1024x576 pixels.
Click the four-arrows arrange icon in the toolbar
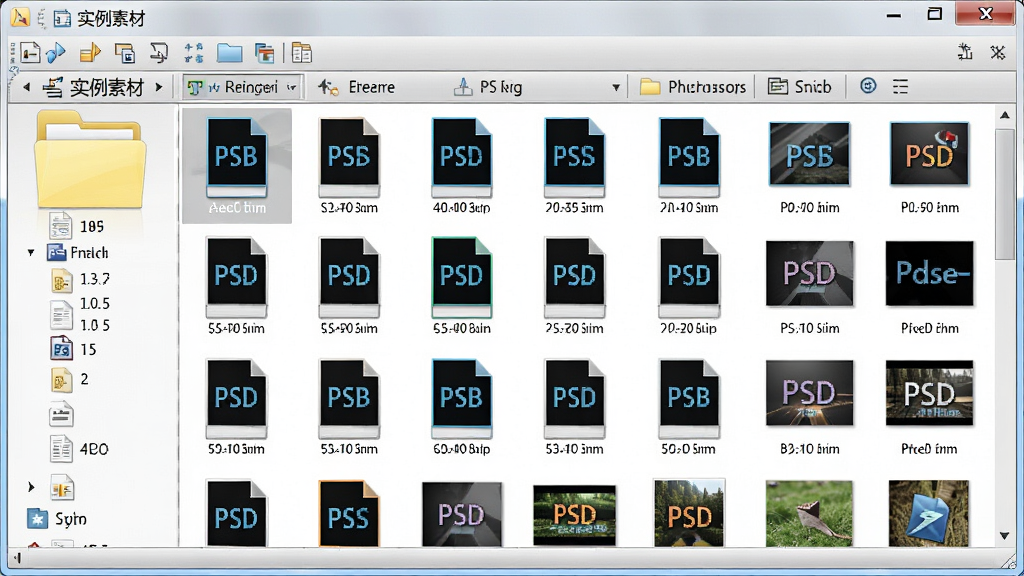click(x=193, y=53)
